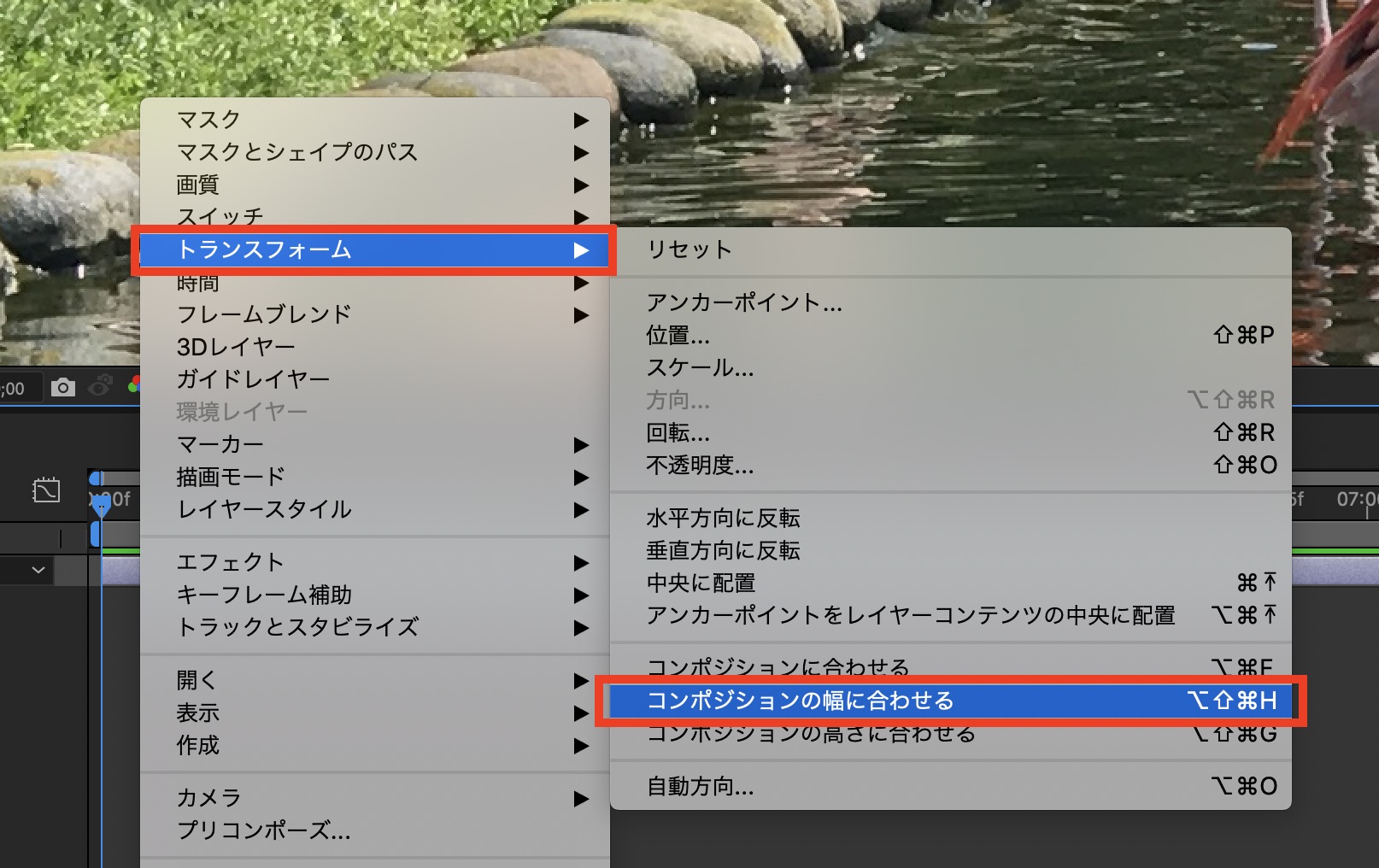This screenshot has height=868, width=1379.
Task: Toggle the 3Dレイヤー menu option
Action: click(x=375, y=347)
